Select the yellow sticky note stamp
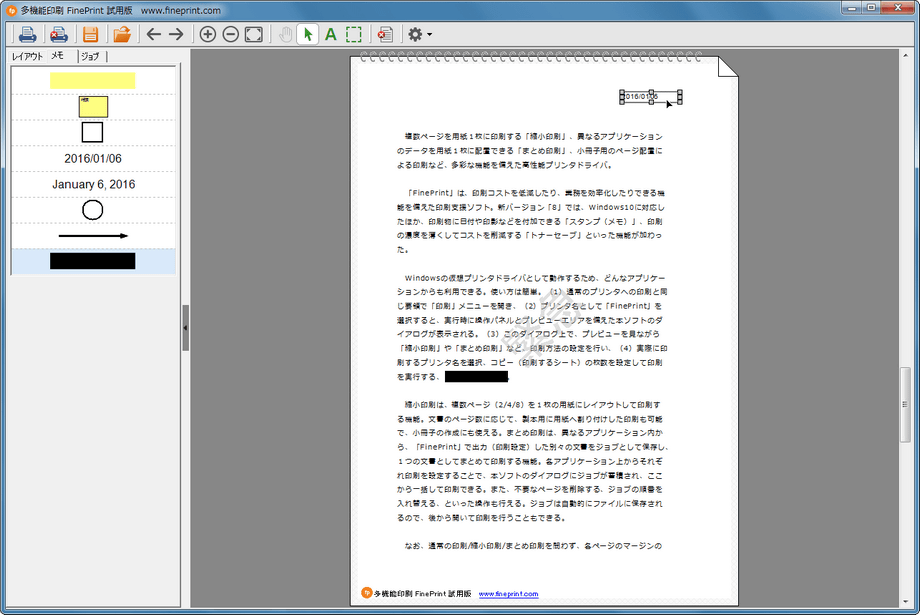This screenshot has width=920, height=615. coord(93,107)
